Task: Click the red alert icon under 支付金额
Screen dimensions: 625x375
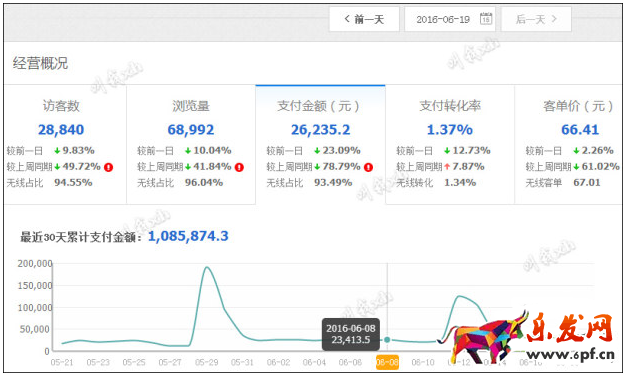Action: [x=368, y=167]
